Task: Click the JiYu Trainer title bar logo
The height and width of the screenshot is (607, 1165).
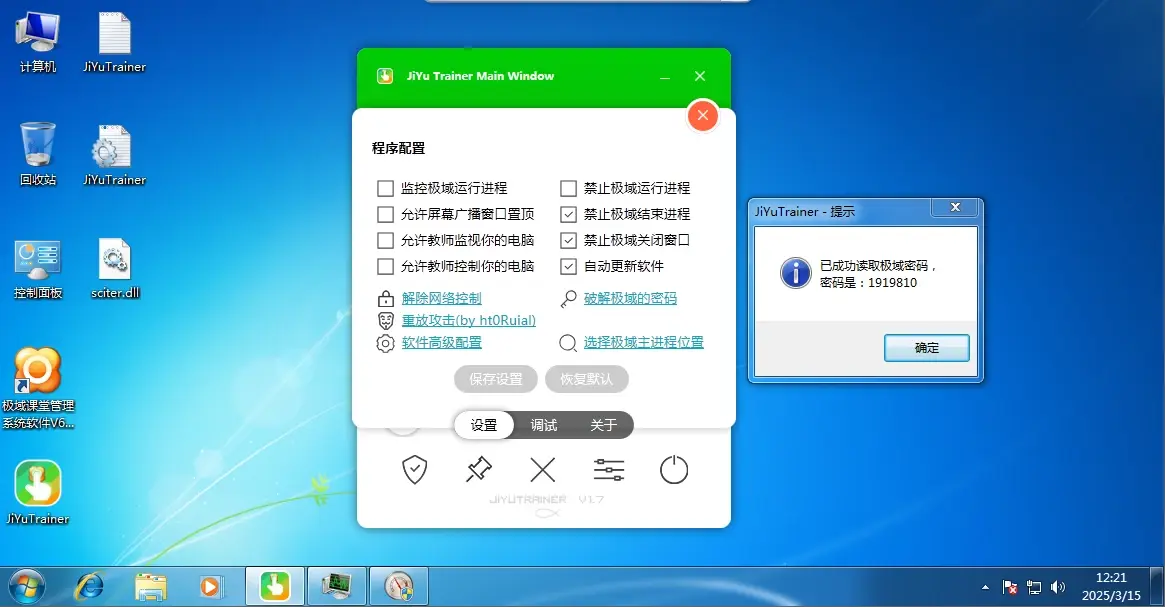Action: click(385, 76)
